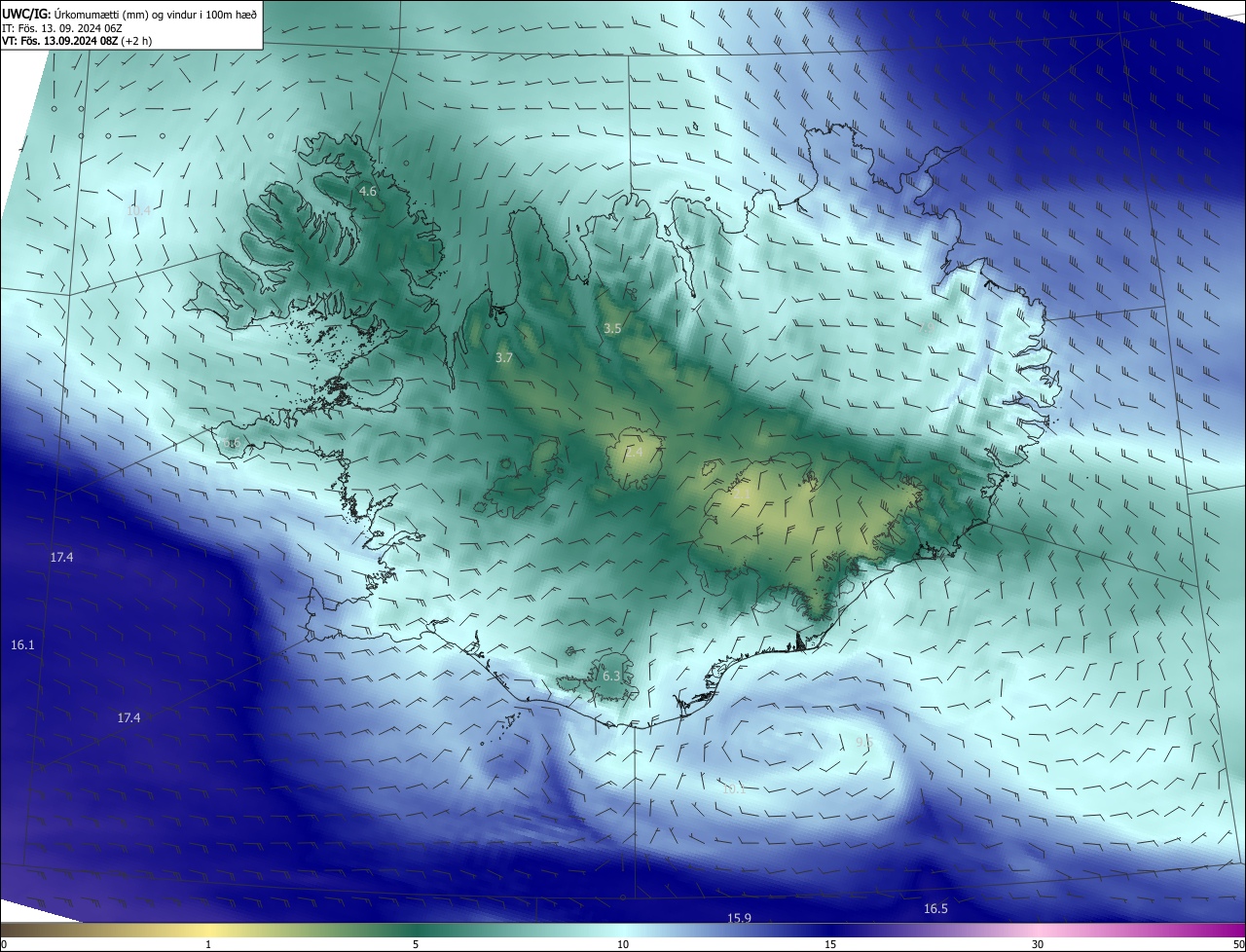Click the title 'UWC/IG: Úrkomumætti (mm) og vindur í 100m hæð'
The image size is (1246, 952).
pos(129,13)
